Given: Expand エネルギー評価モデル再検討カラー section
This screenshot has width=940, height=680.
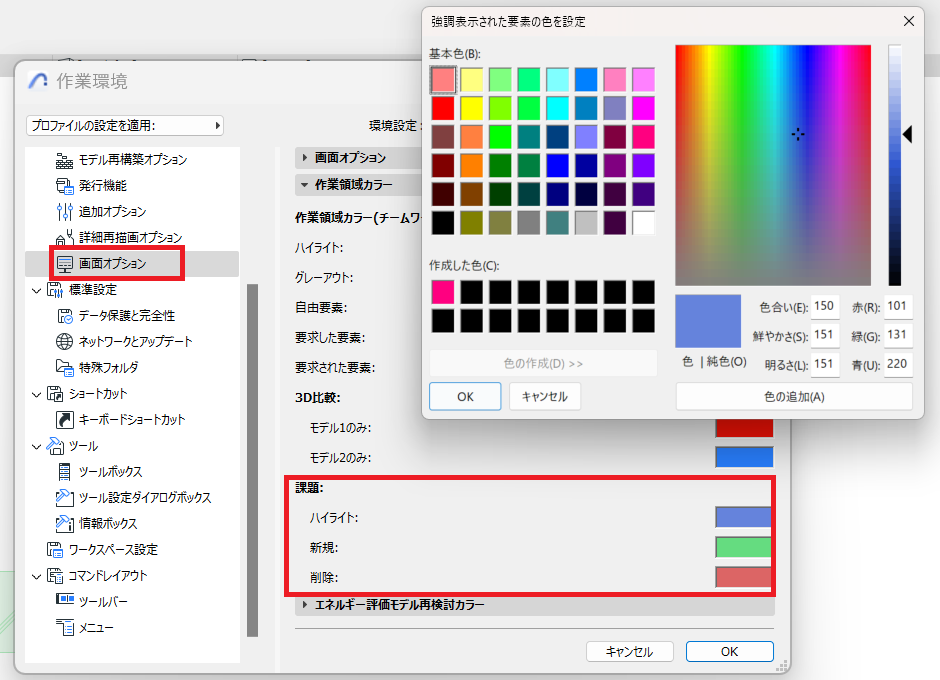Looking at the screenshot, I should pyautogui.click(x=305, y=604).
